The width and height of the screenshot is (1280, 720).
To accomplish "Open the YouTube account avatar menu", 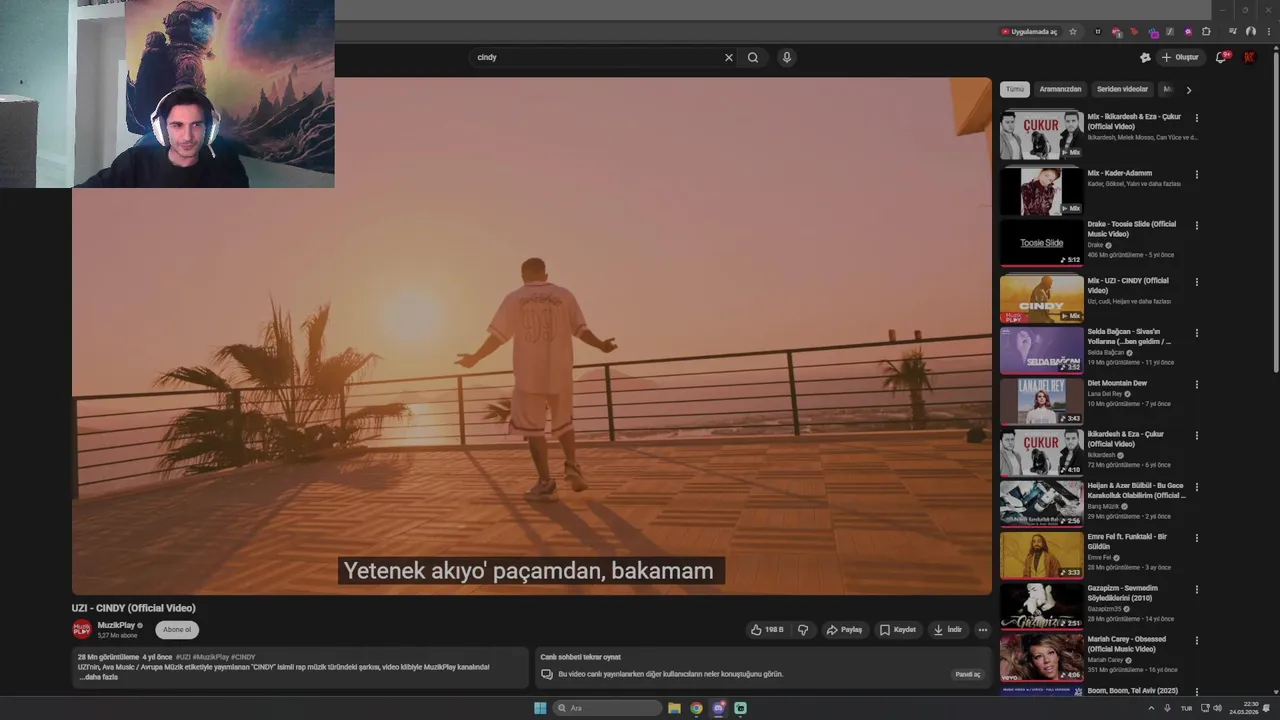I will 1249,57.
